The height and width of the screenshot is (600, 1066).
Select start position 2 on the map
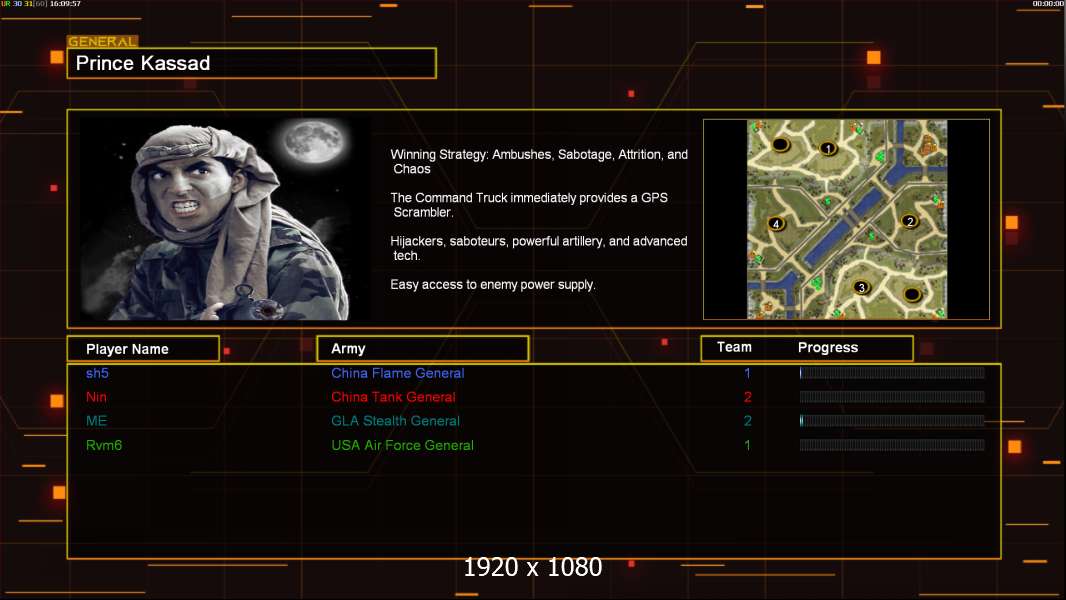[910, 221]
